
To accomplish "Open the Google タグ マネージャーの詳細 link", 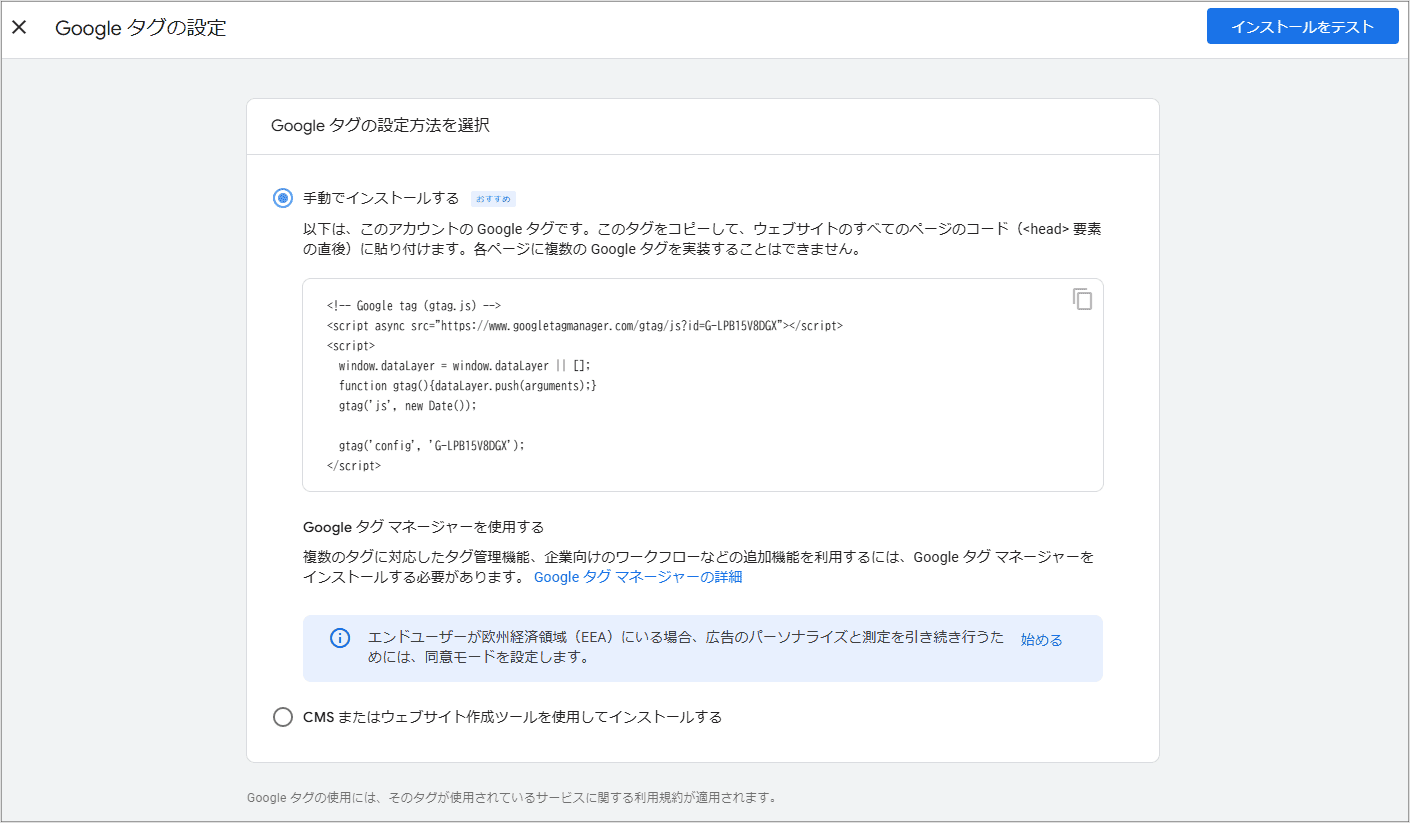I will (x=638, y=577).
